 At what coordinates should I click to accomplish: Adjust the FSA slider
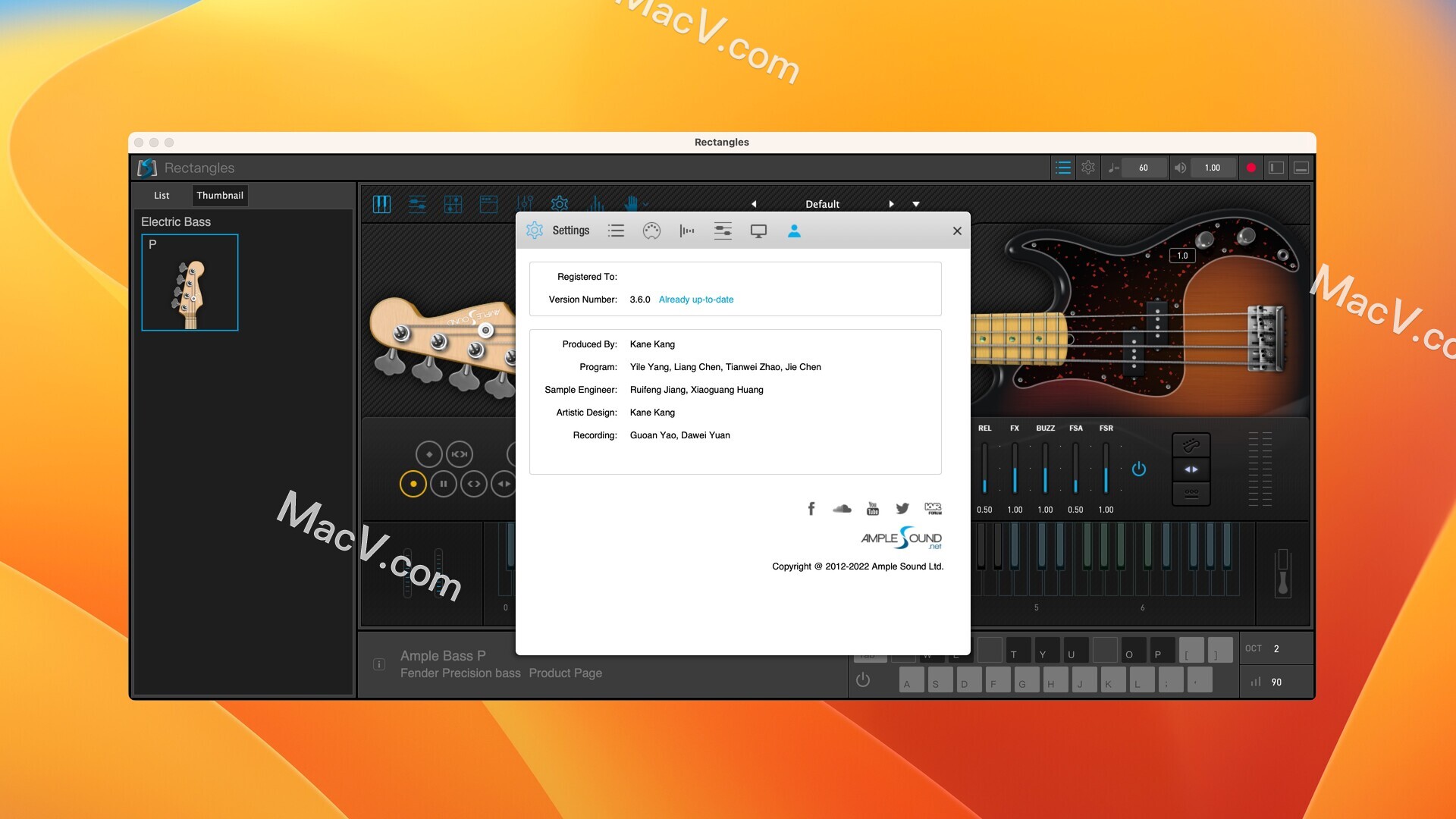click(1075, 469)
